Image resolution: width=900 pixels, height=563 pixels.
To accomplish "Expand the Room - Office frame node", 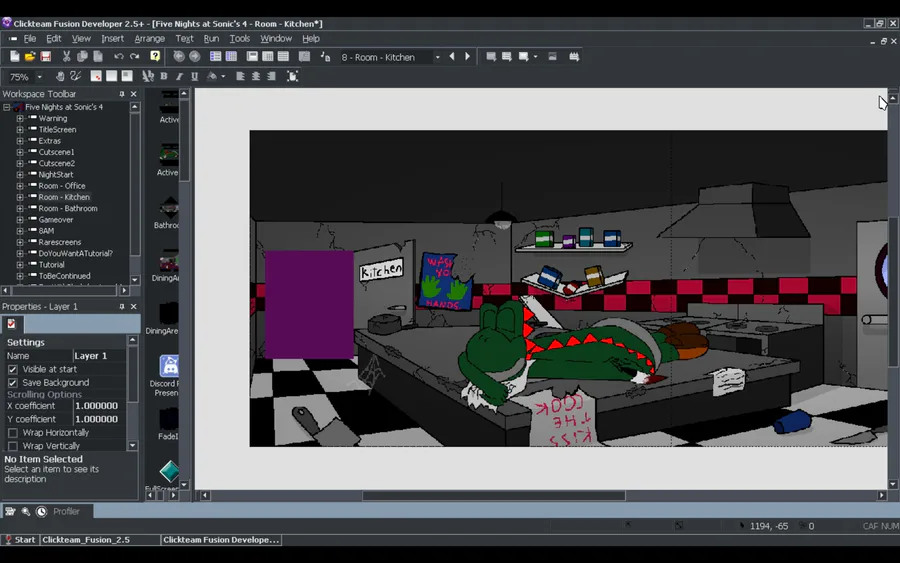I will (x=20, y=186).
